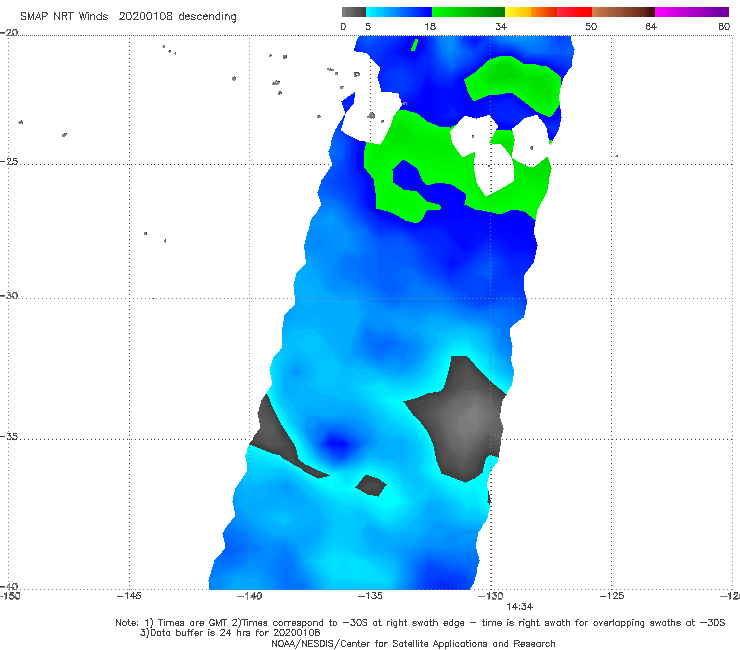Click the color bar label '18'

coord(430,27)
